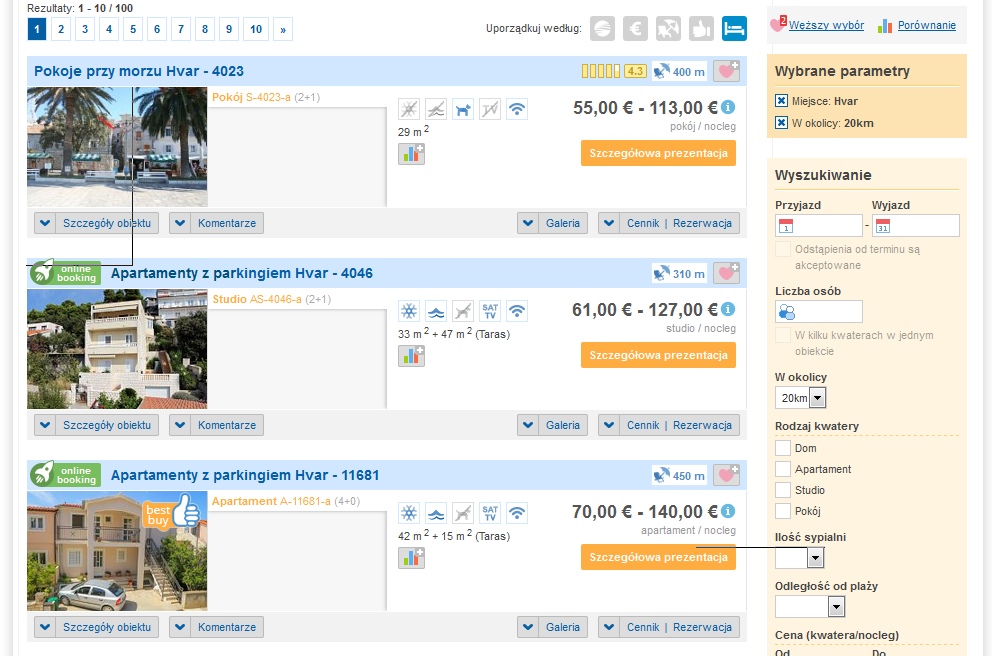Screen dimensions: 992x656
Task: Click Wi-Fi amenity icon for listing 4023
Action: point(516,109)
